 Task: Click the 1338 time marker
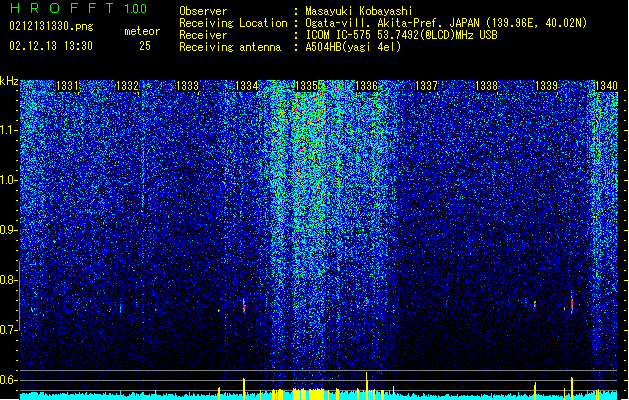point(487,86)
